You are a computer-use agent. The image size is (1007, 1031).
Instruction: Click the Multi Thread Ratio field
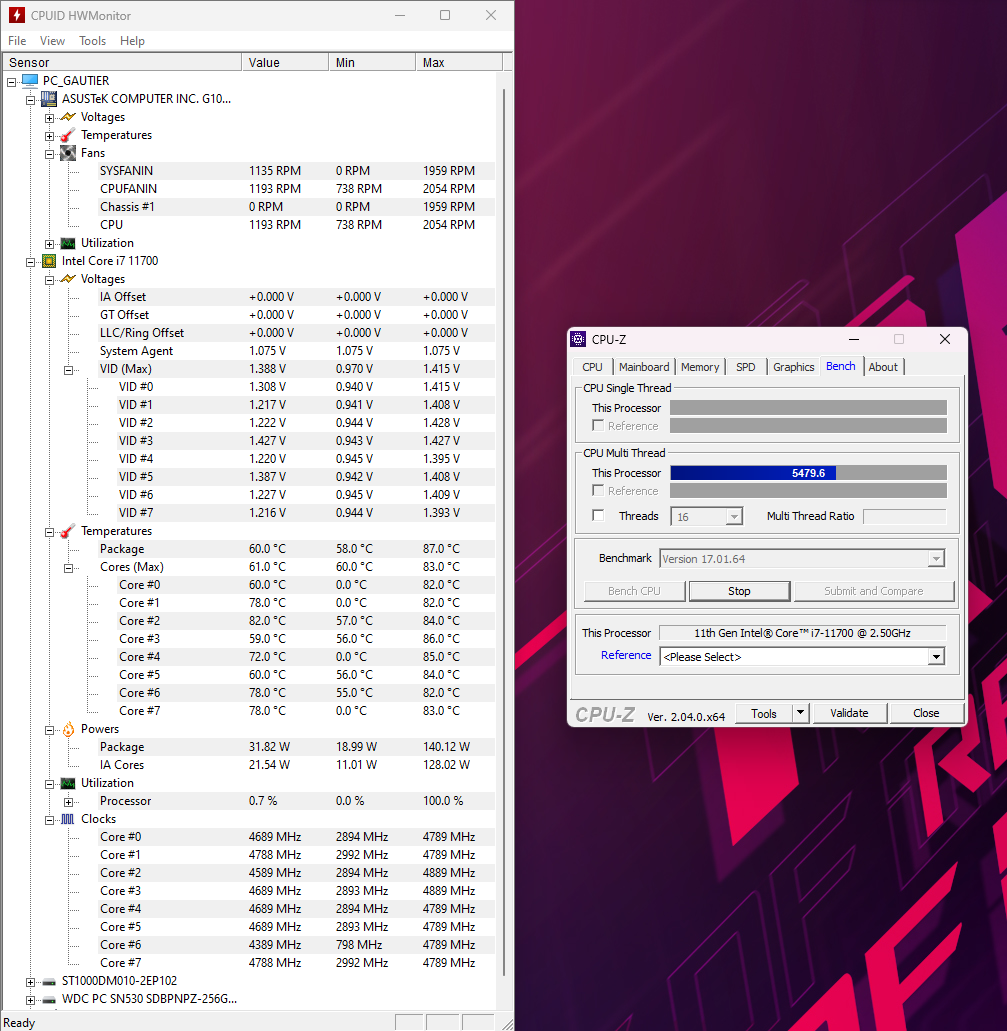[905, 516]
